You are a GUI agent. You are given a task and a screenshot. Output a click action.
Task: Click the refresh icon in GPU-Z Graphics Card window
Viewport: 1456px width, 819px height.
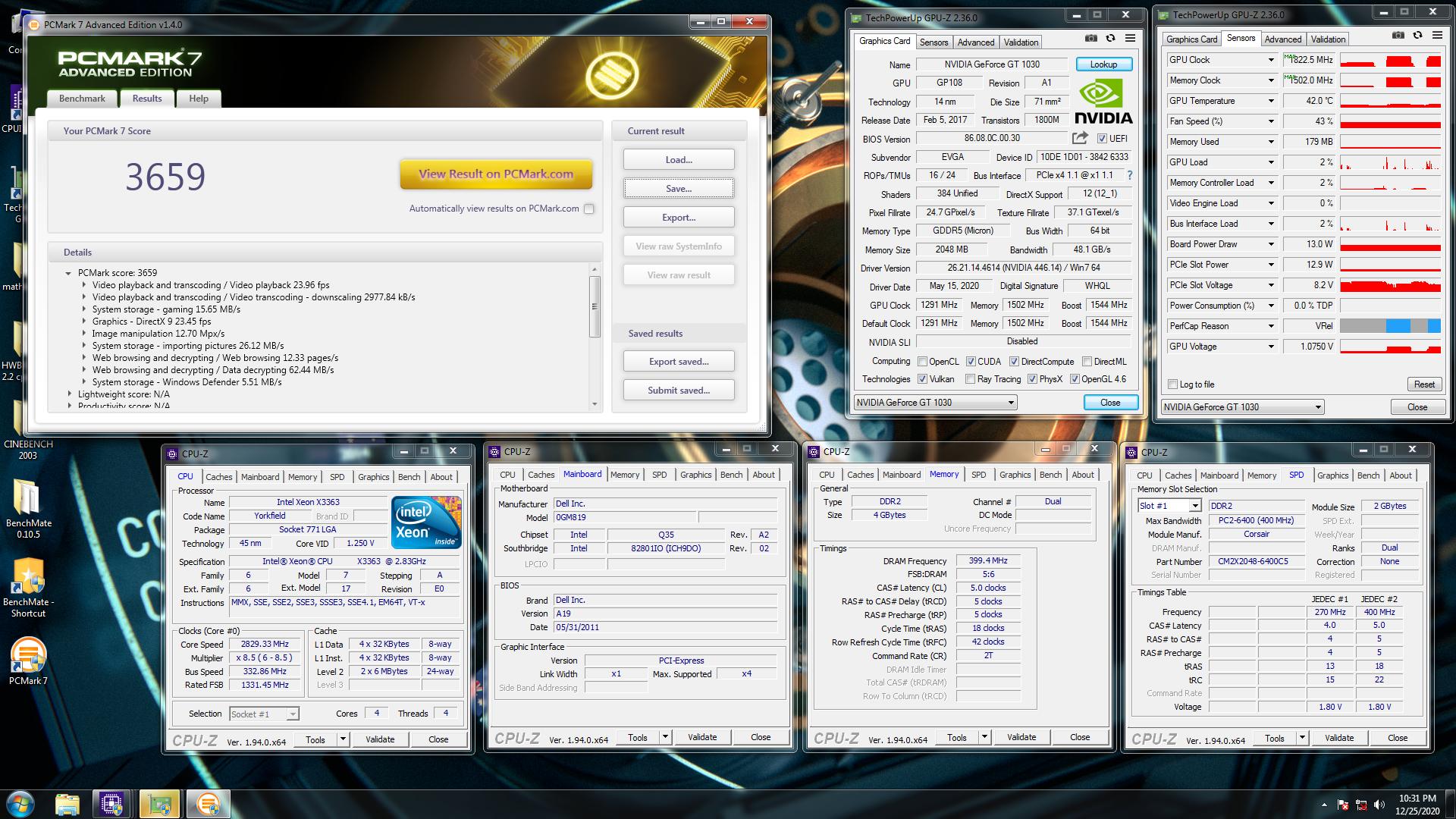1110,38
